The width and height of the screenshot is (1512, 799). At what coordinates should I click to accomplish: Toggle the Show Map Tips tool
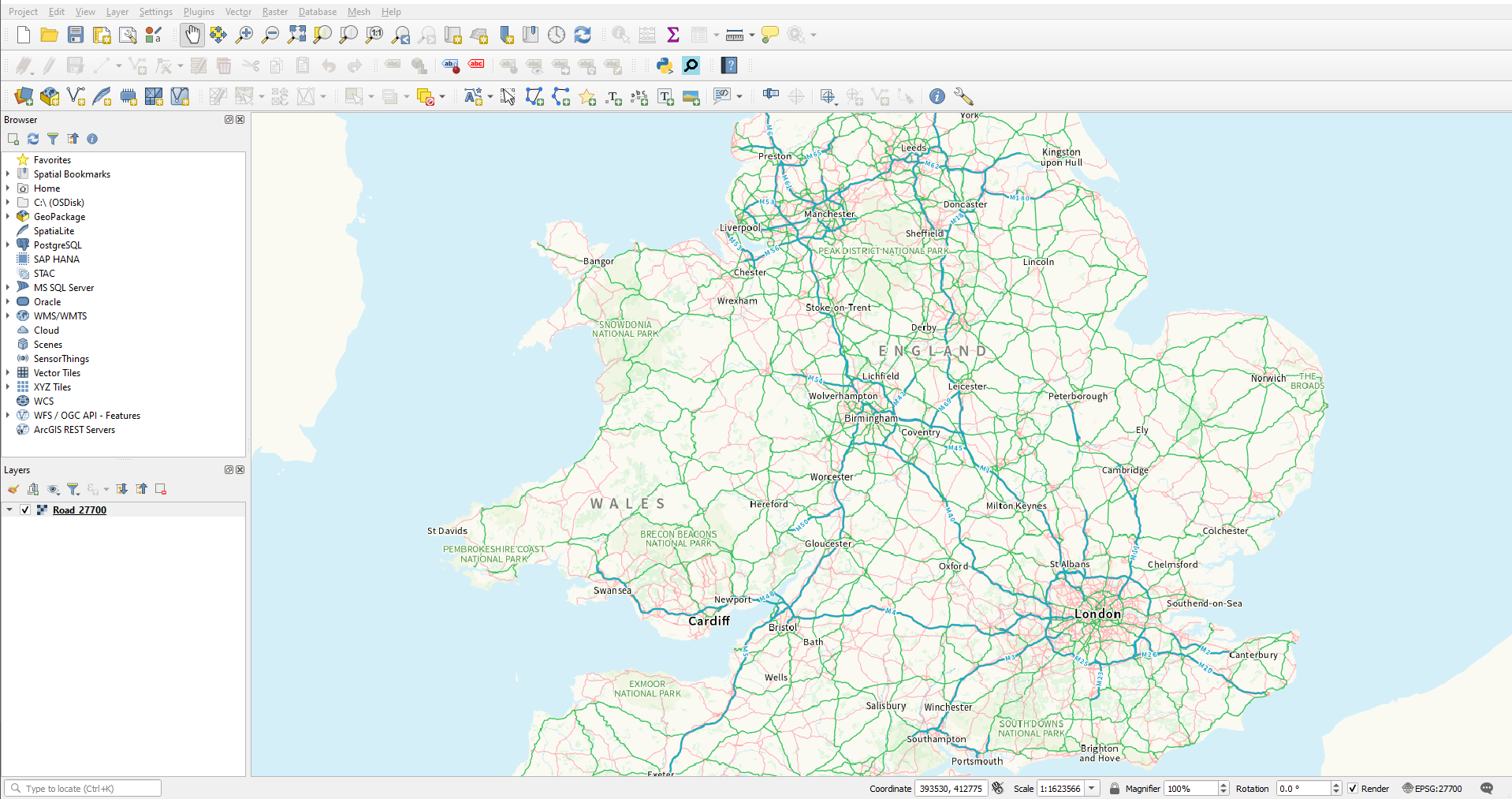tap(769, 35)
